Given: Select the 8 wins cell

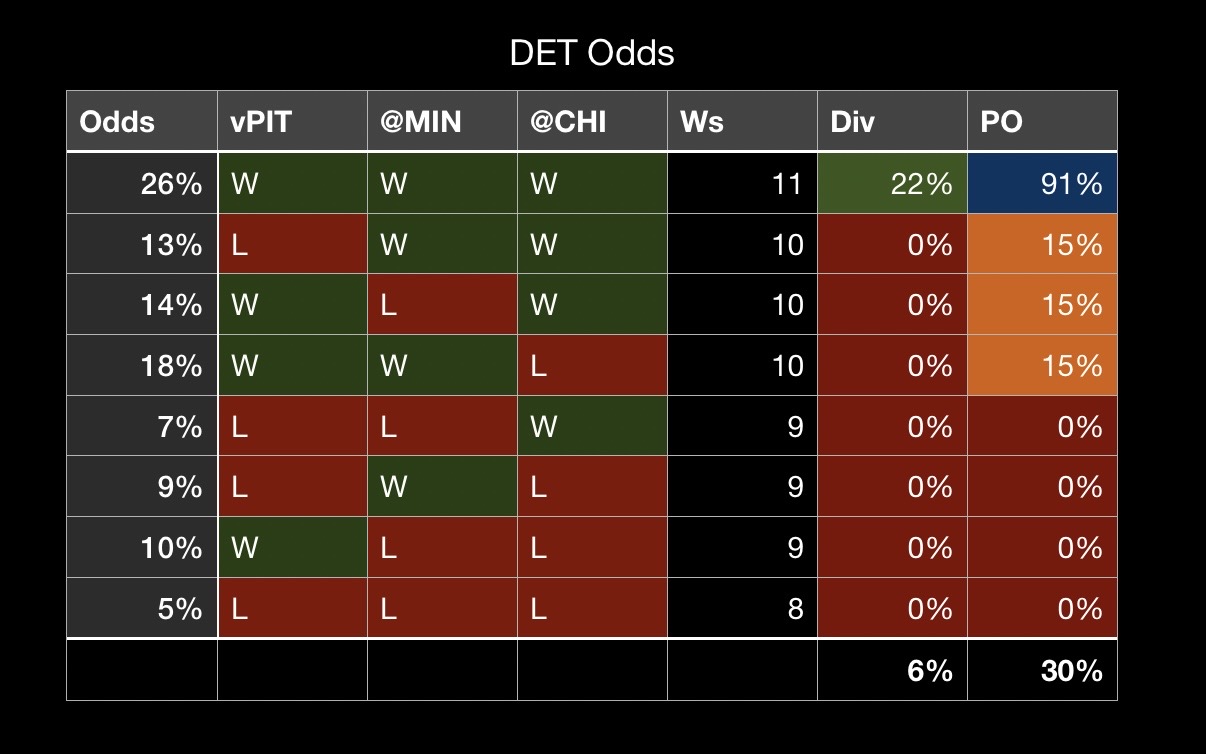Looking at the screenshot, I should tap(742, 608).
